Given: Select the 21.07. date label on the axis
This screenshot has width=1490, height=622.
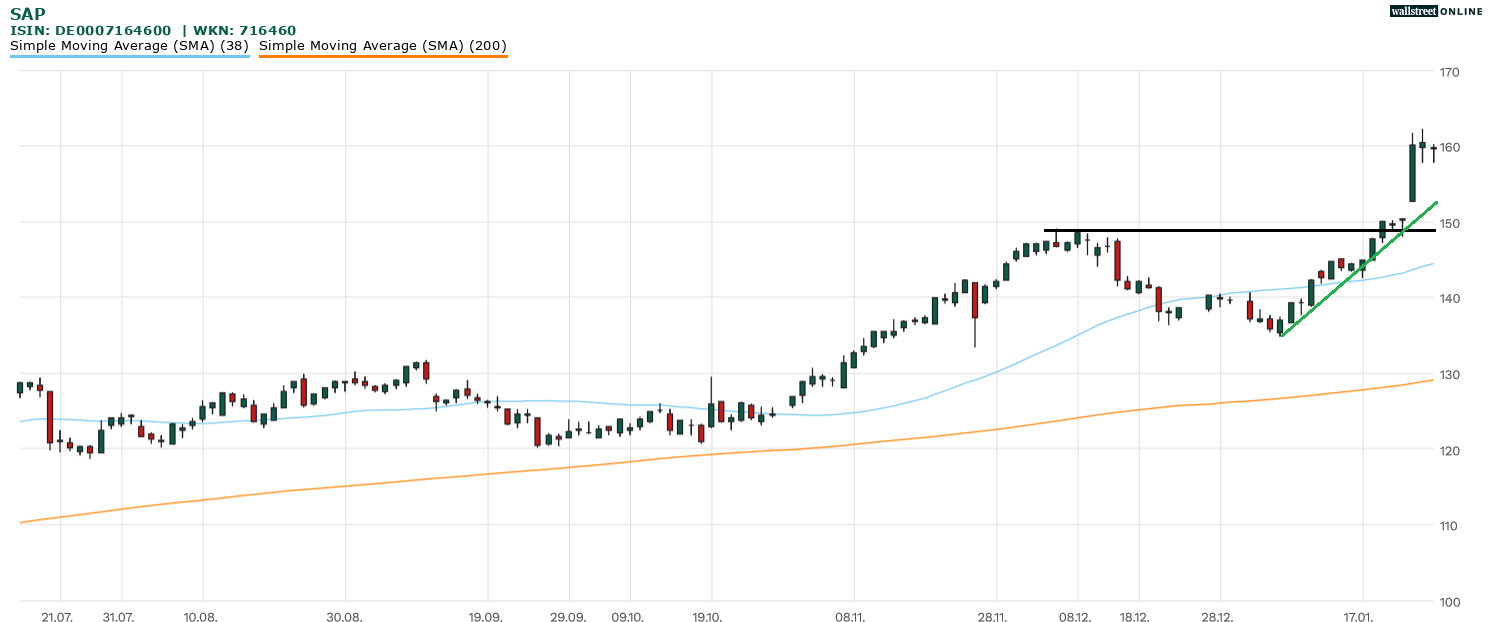Looking at the screenshot, I should click(x=58, y=617).
